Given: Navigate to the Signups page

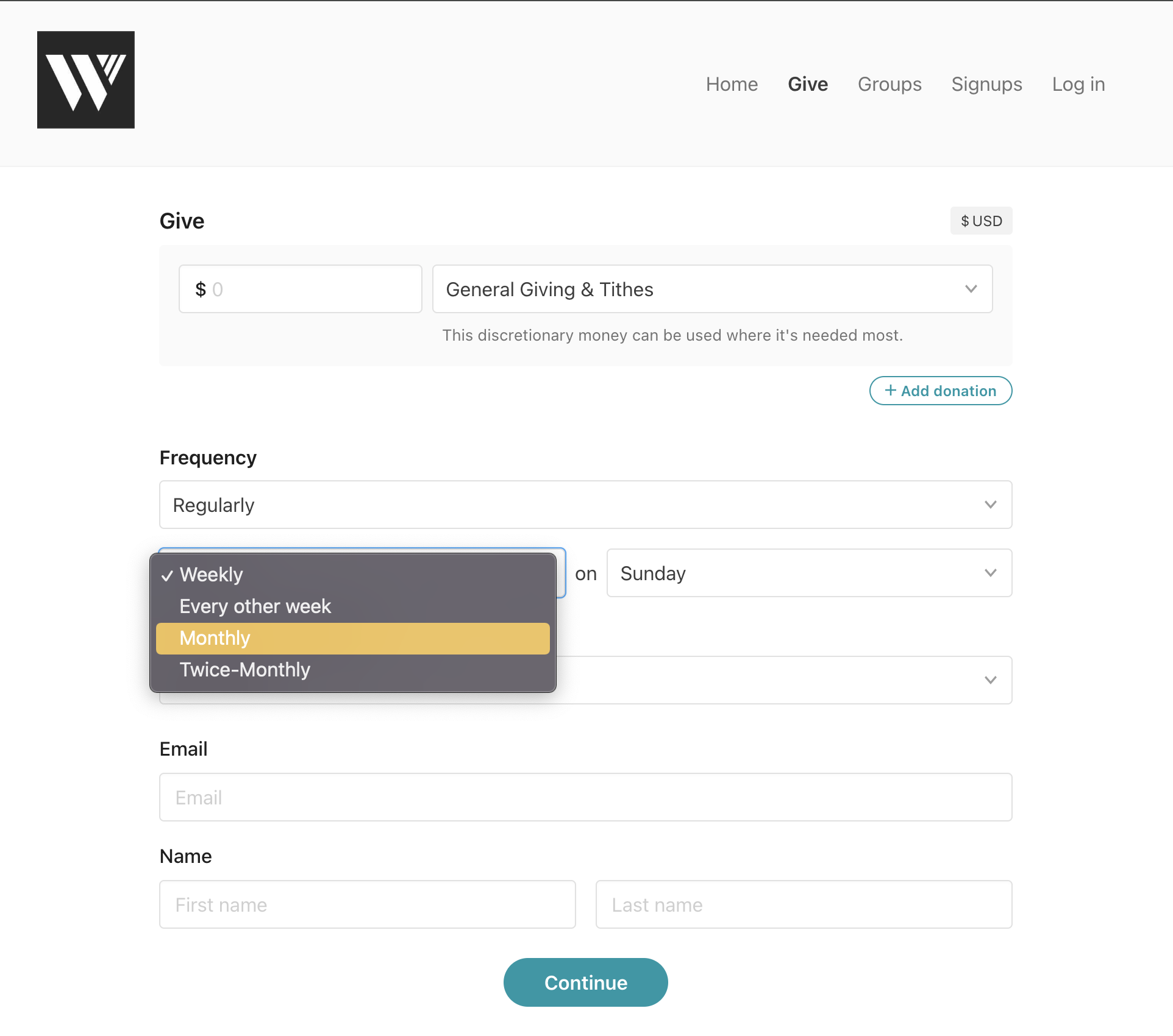Looking at the screenshot, I should (x=986, y=84).
